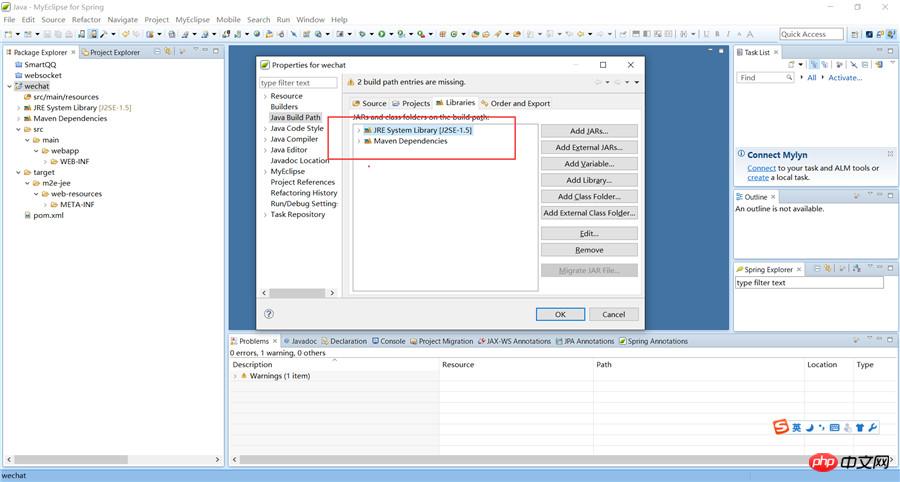This screenshot has height=482, width=900.
Task: Close the Outline view
Action: 773,197
